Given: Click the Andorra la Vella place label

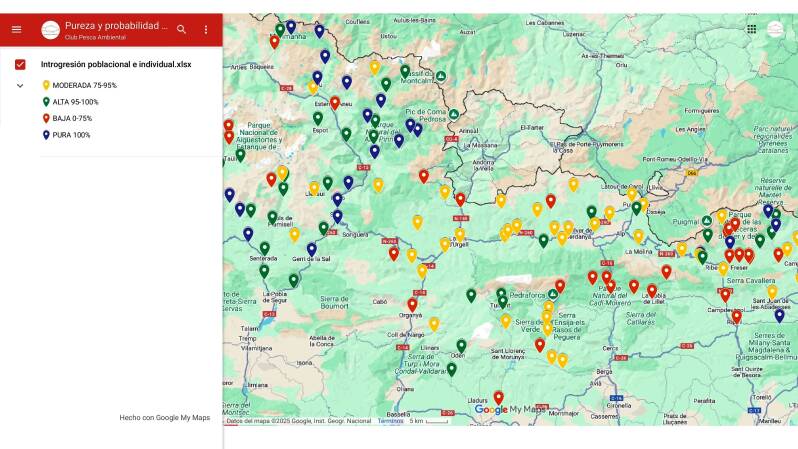Looking at the screenshot, I should coord(483,165).
